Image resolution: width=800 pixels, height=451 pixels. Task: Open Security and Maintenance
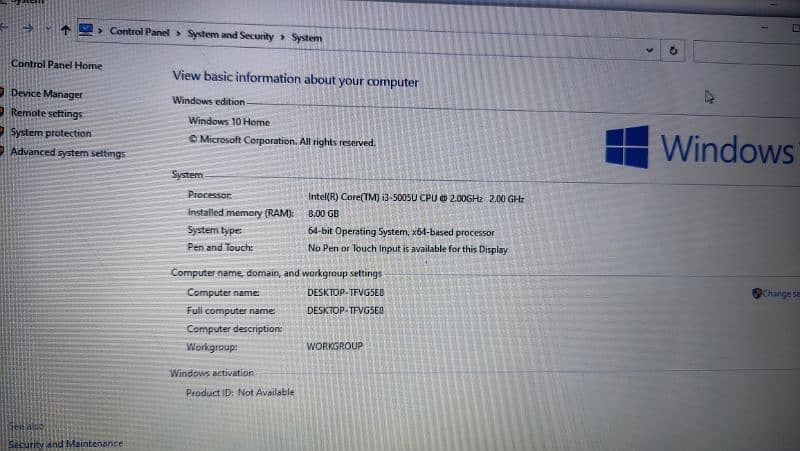[x=65, y=443]
